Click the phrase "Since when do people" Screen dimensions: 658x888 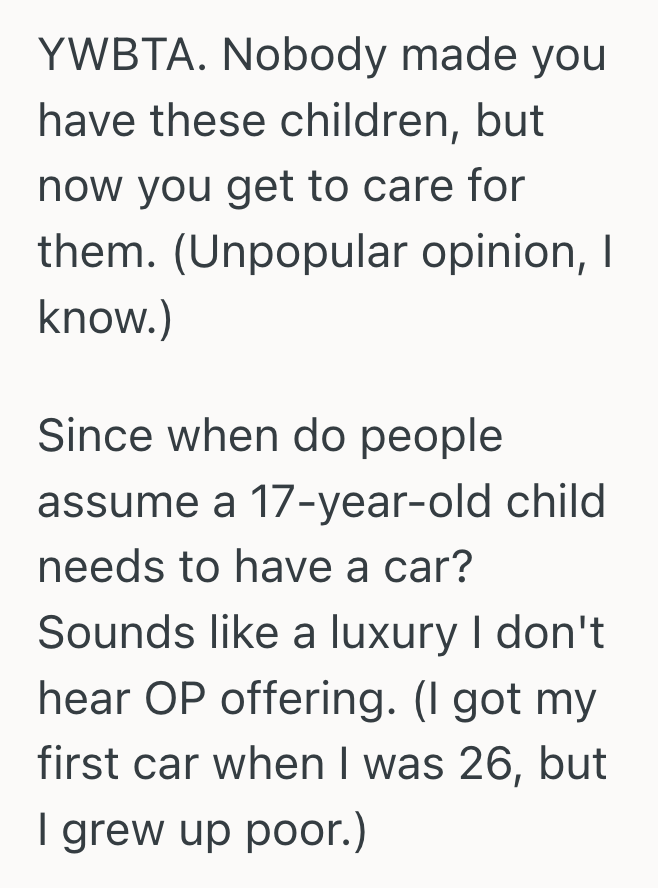[270, 436]
